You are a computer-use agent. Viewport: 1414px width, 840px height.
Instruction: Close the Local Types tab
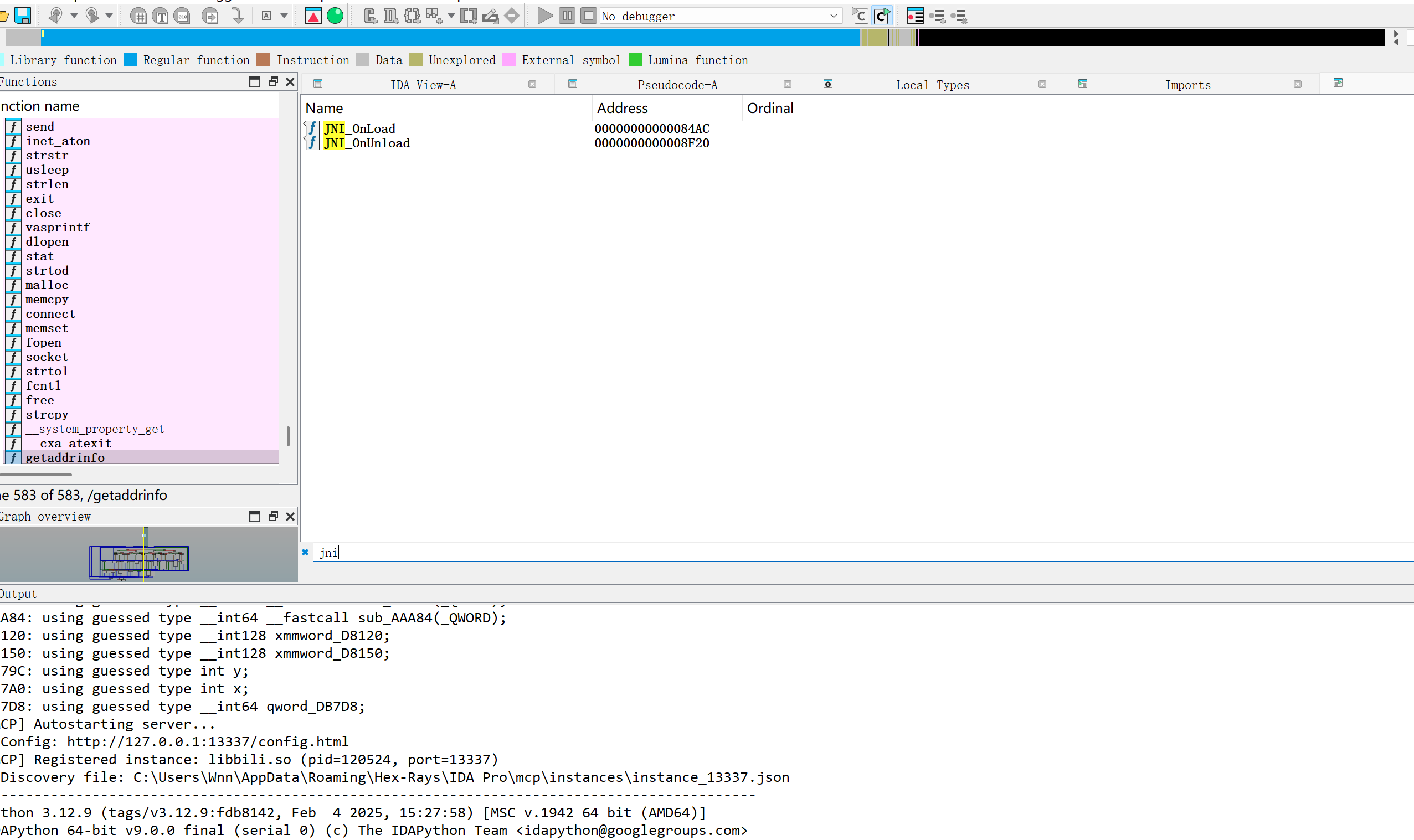point(1042,84)
